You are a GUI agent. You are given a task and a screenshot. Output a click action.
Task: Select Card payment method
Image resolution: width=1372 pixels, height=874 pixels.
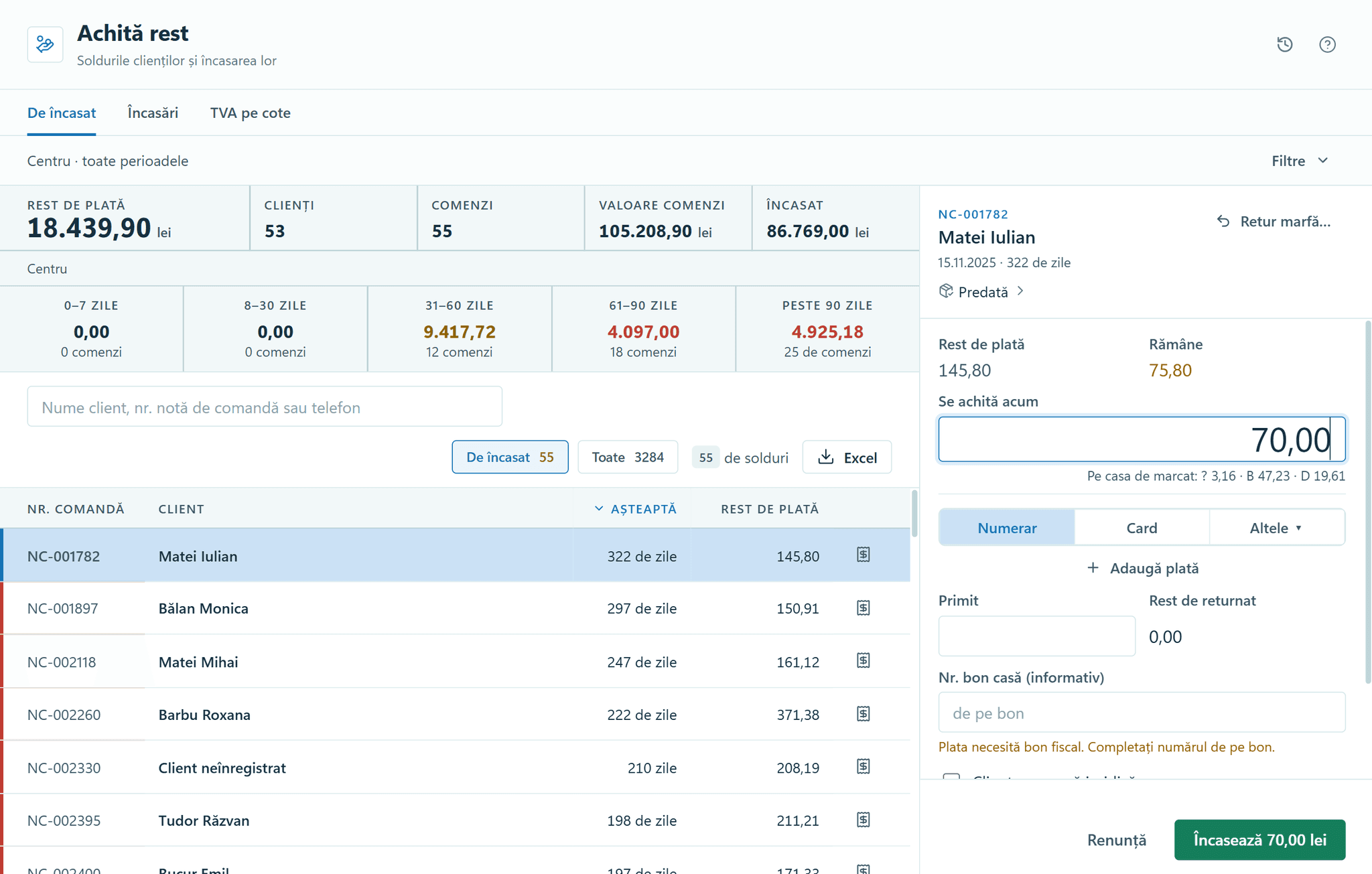(1142, 528)
